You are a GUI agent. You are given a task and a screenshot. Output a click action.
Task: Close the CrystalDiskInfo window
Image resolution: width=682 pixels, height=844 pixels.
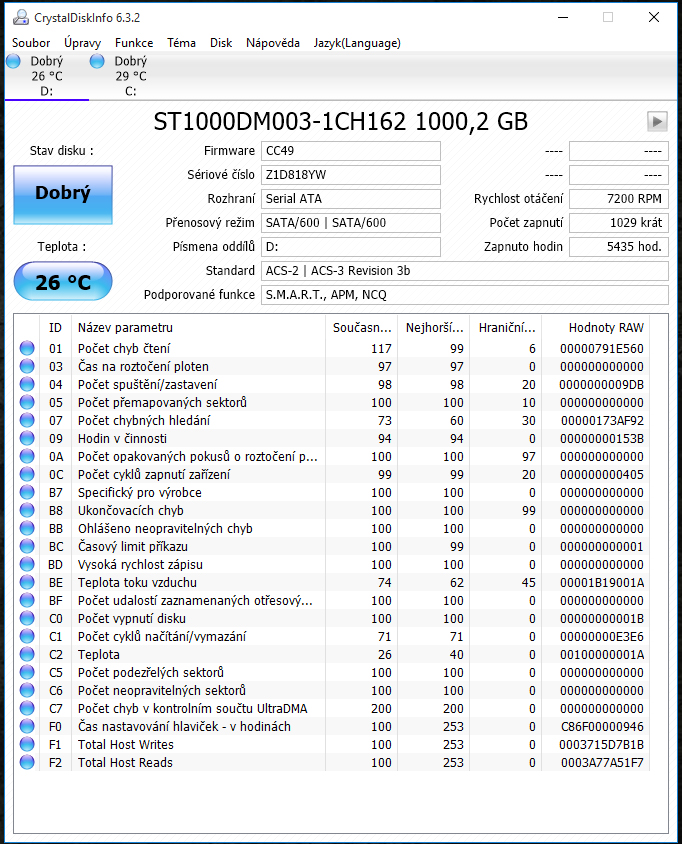tap(653, 17)
